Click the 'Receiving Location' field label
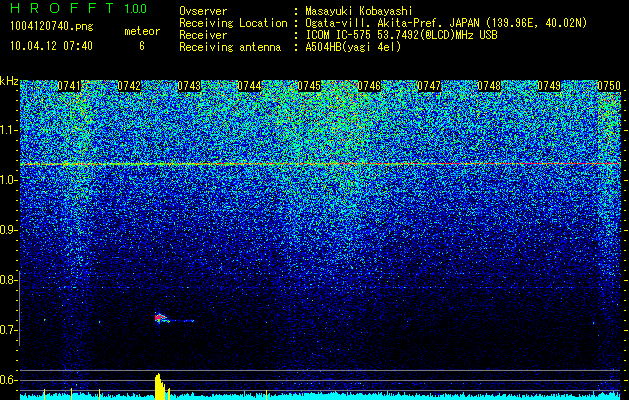Screen dimensions: 629x400 [233, 23]
